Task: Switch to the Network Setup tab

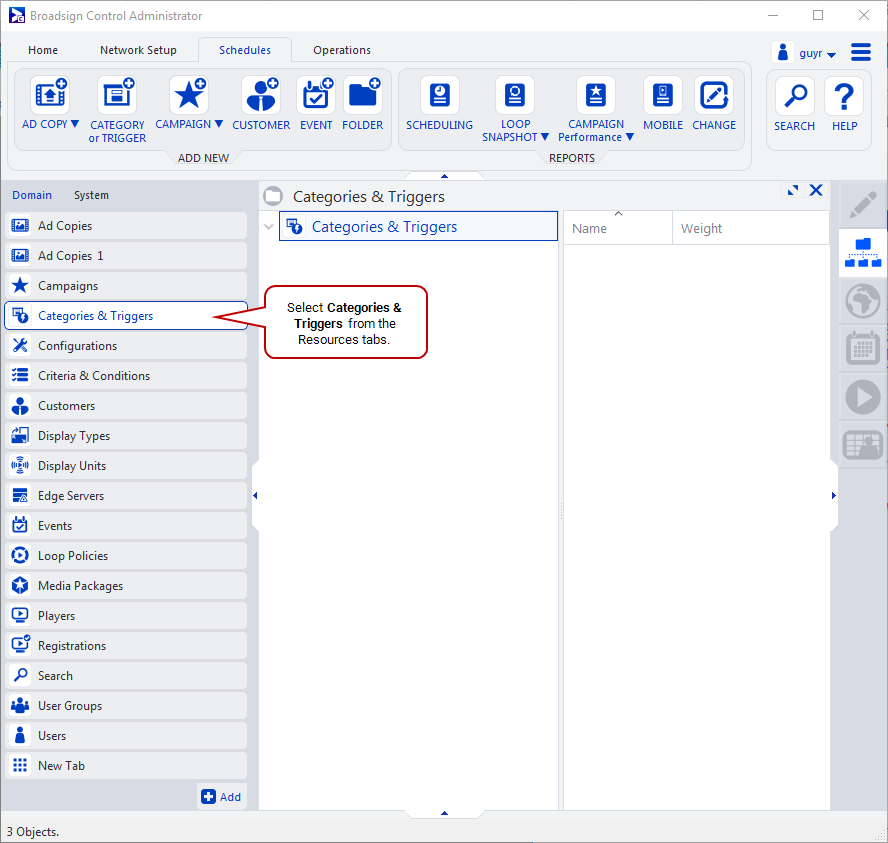Action: pos(138,50)
